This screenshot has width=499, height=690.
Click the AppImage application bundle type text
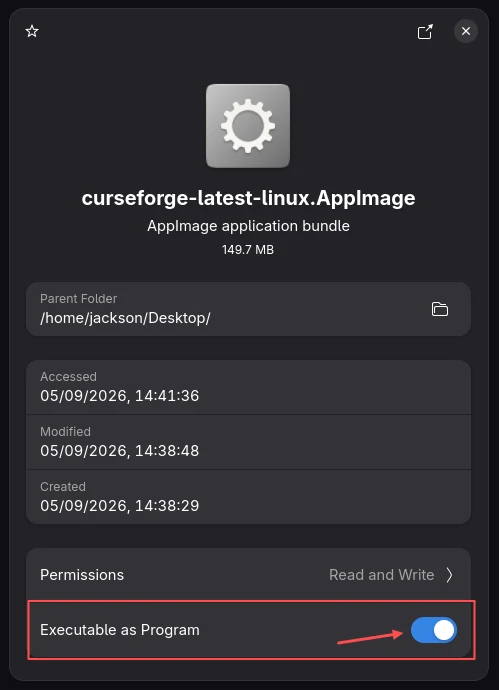(x=249, y=226)
